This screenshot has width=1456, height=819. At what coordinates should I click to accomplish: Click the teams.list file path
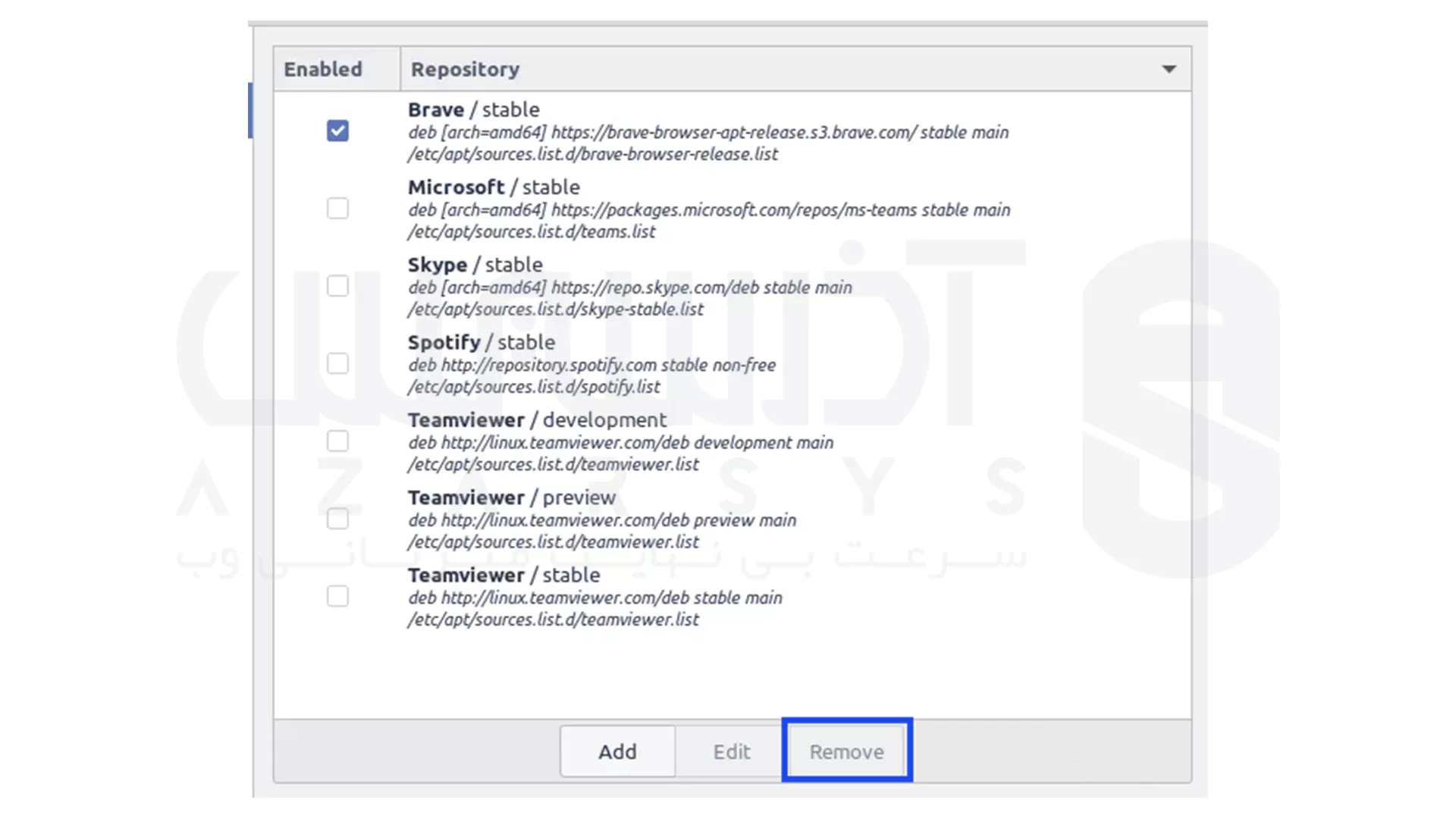coord(532,231)
